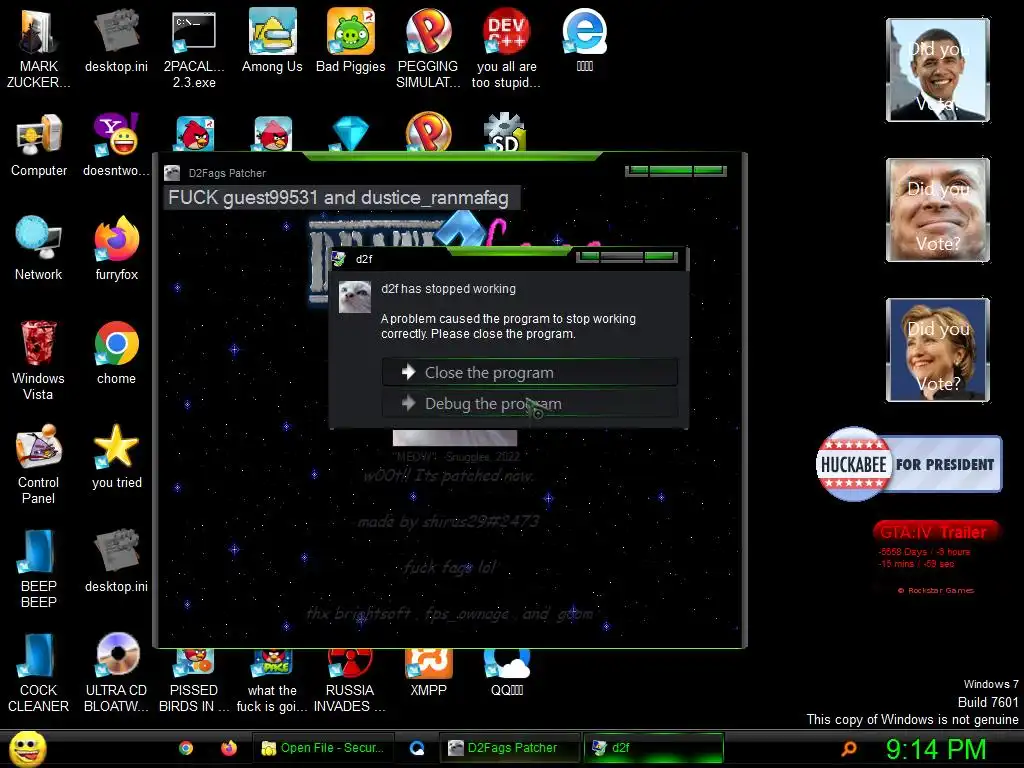Open the Internet Explorer desktop shortcut
The width and height of the screenshot is (1024, 768).
584,40
